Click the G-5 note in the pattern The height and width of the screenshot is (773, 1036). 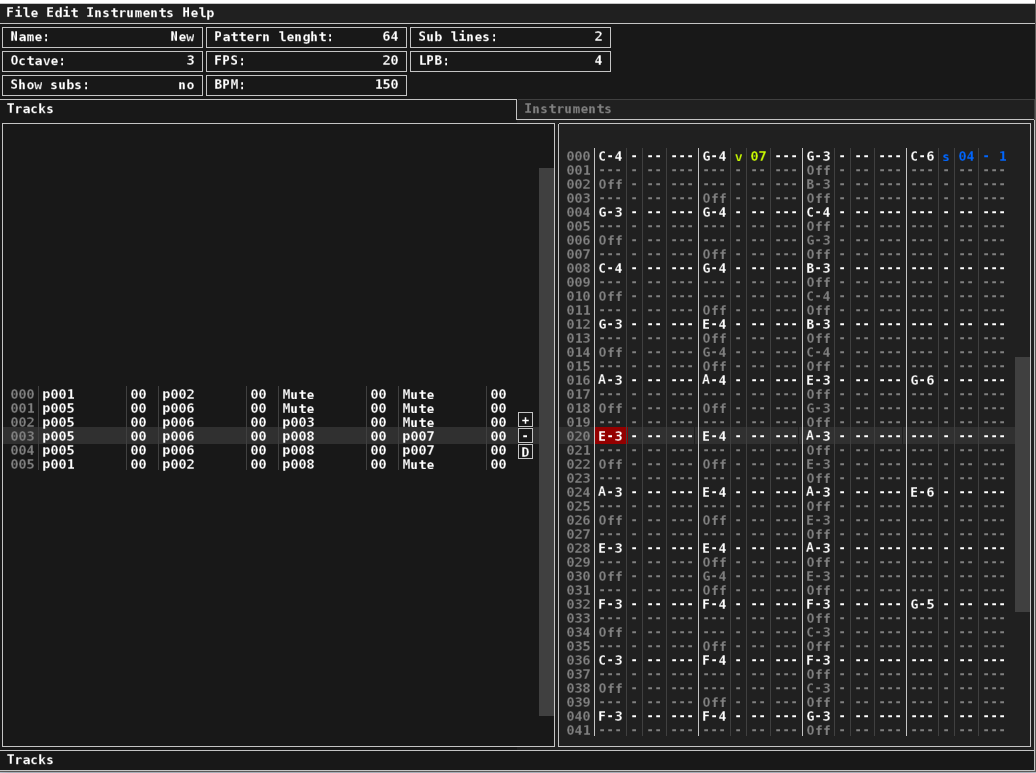(922, 605)
